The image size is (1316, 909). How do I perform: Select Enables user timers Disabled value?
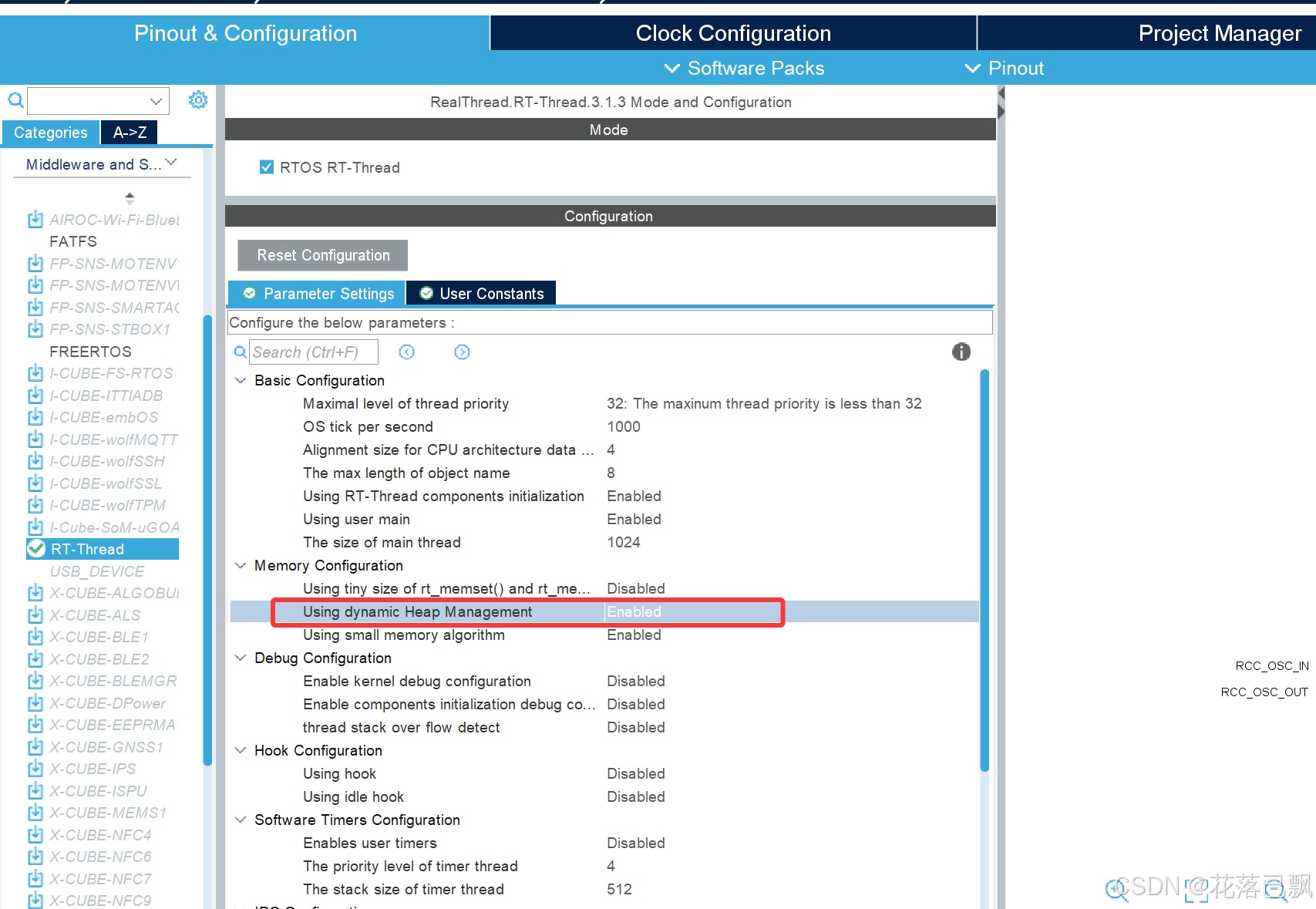coord(636,843)
